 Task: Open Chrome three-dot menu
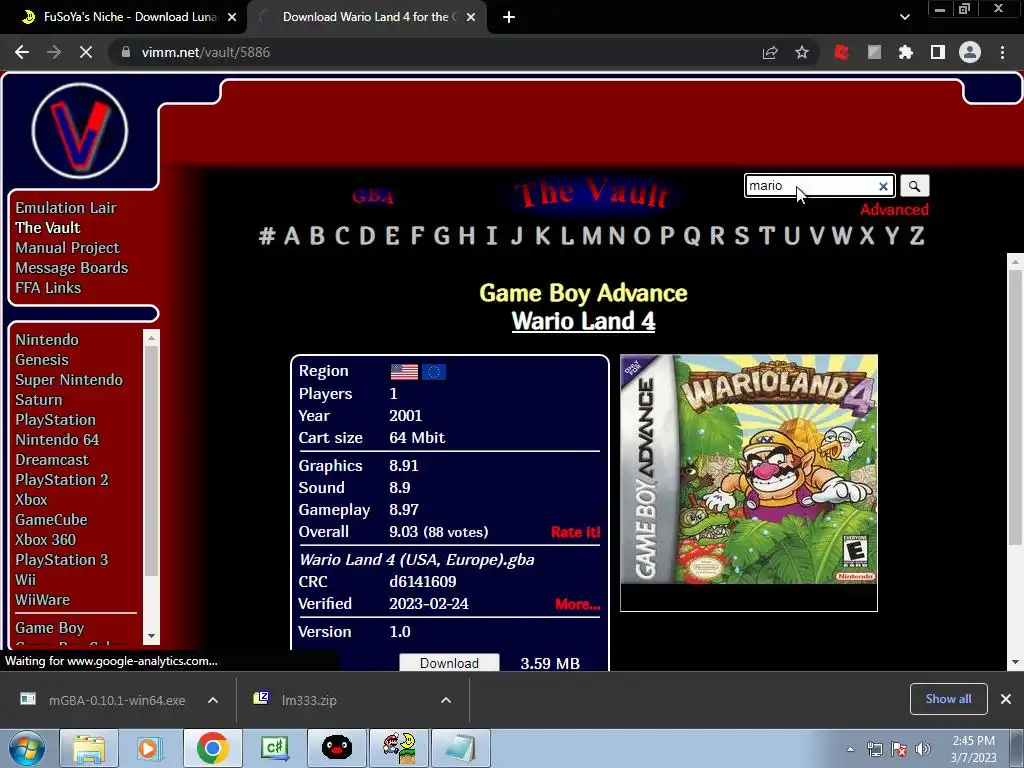[x=1002, y=52]
